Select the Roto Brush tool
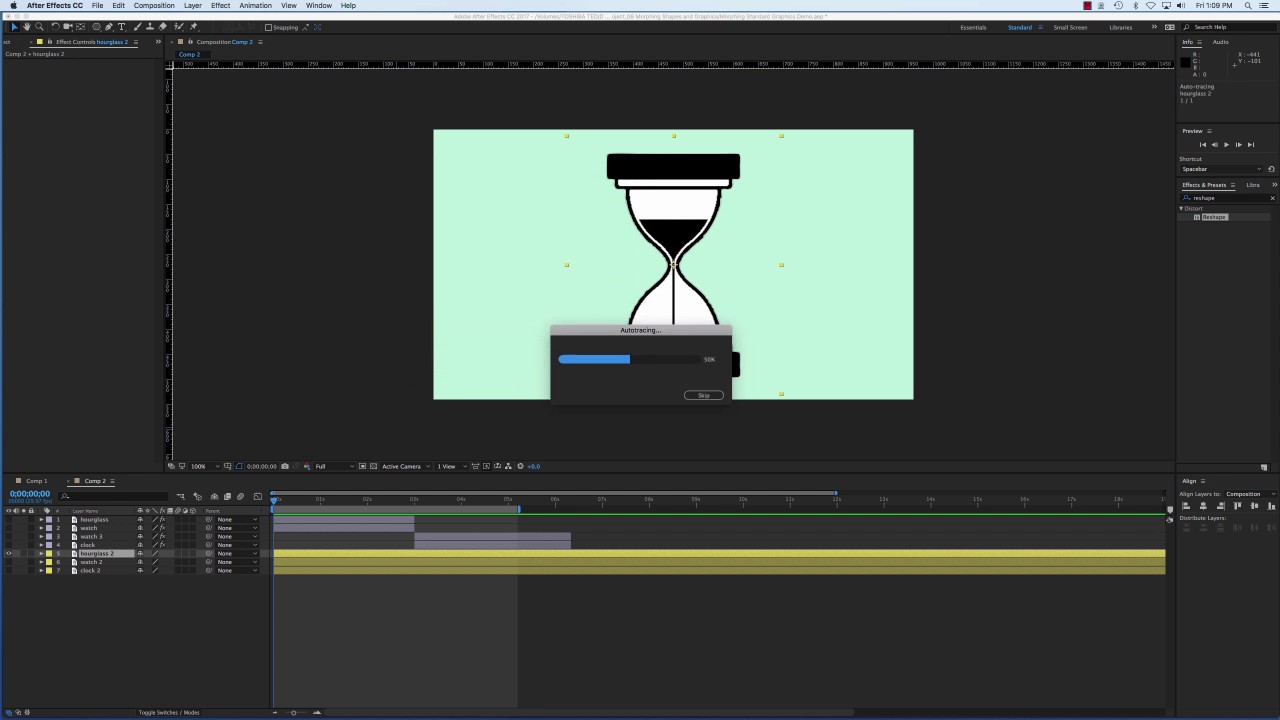Image resolution: width=1280 pixels, height=720 pixels. point(179,27)
